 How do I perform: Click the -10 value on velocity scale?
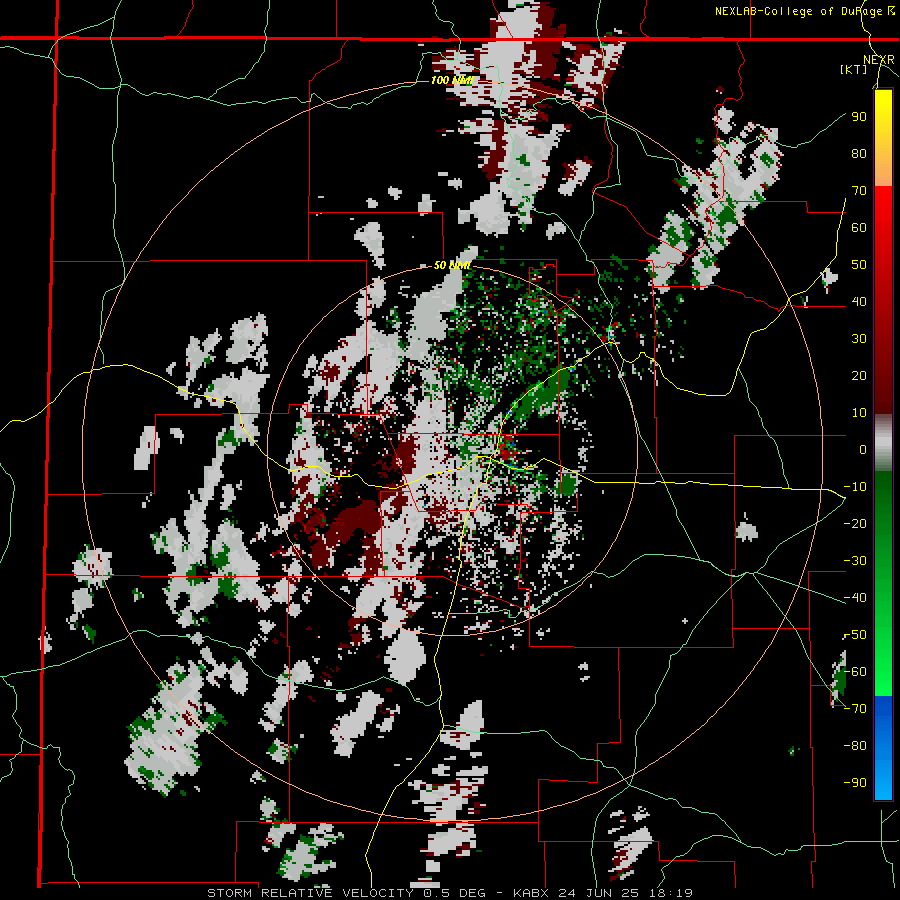(x=855, y=487)
